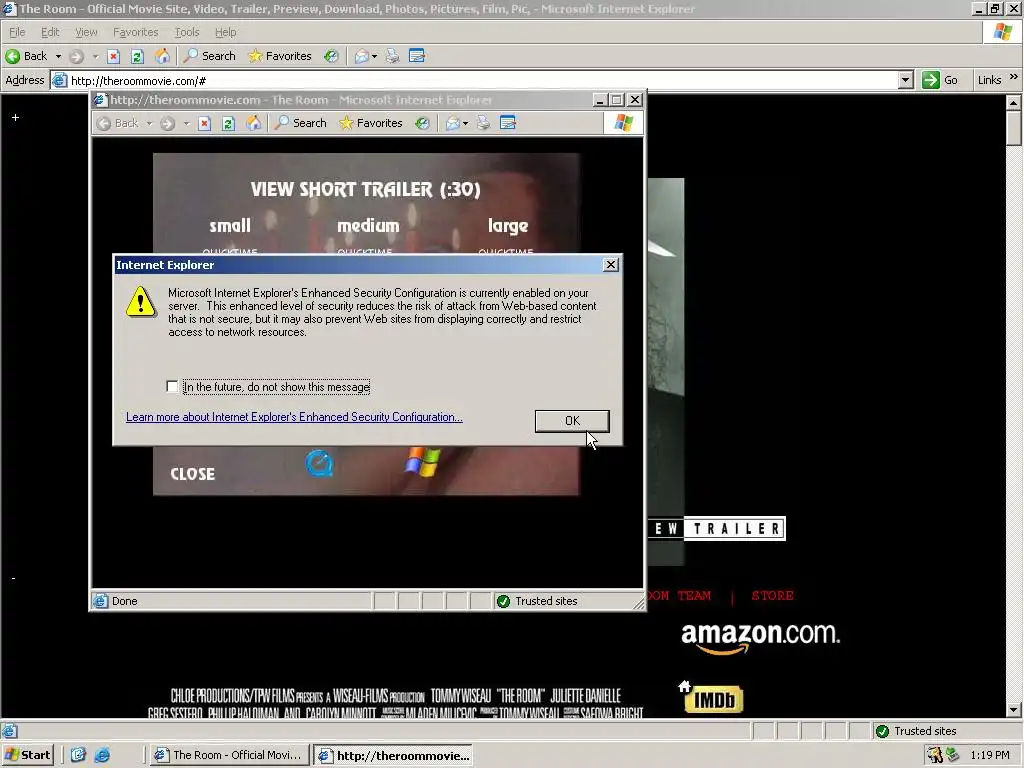
Task: Click the address bar URL field
Action: click(x=482, y=80)
